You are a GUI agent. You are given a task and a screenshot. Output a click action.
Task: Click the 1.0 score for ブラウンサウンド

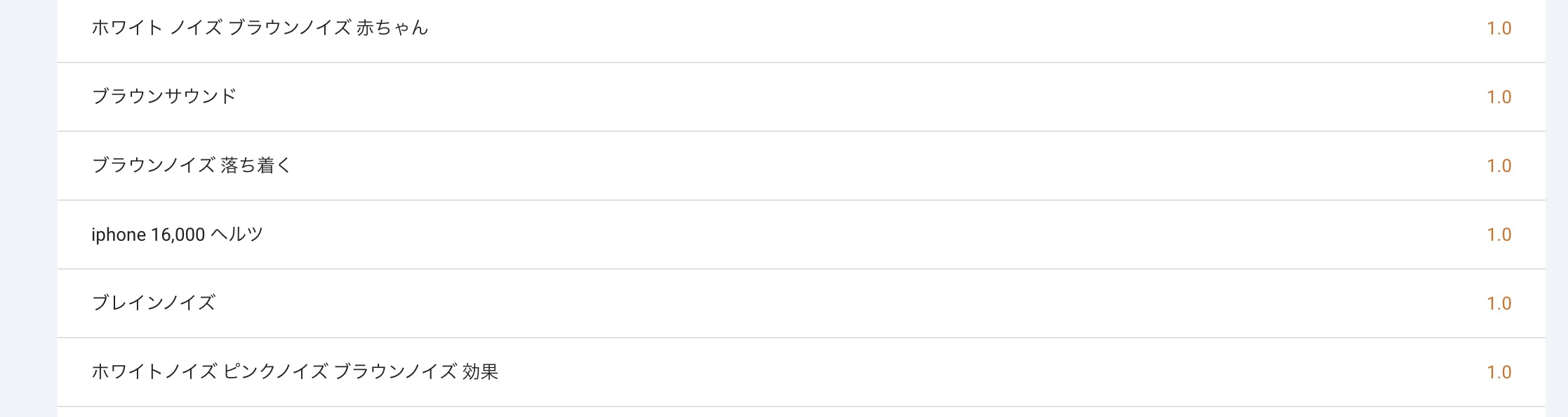point(1499,97)
